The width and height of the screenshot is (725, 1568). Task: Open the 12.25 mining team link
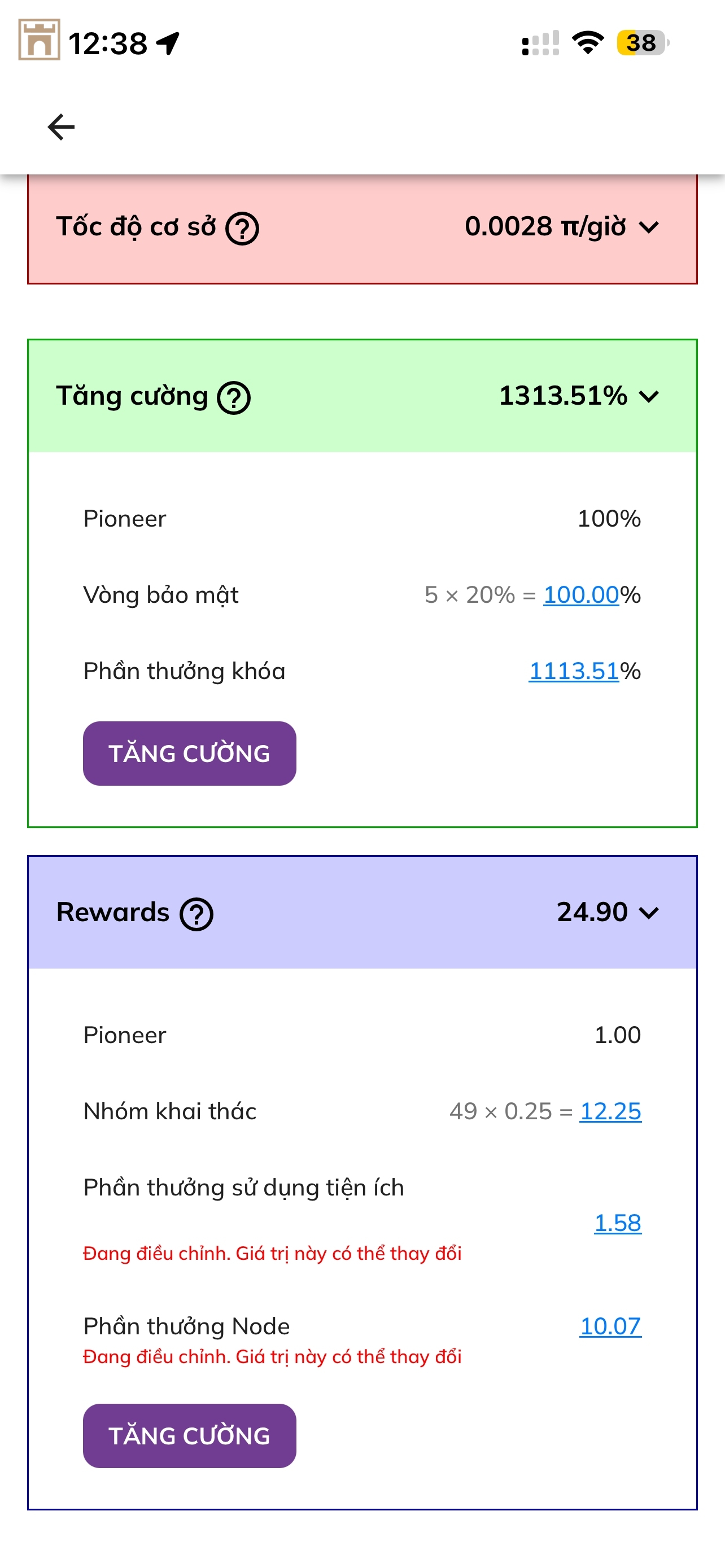[x=610, y=1111]
